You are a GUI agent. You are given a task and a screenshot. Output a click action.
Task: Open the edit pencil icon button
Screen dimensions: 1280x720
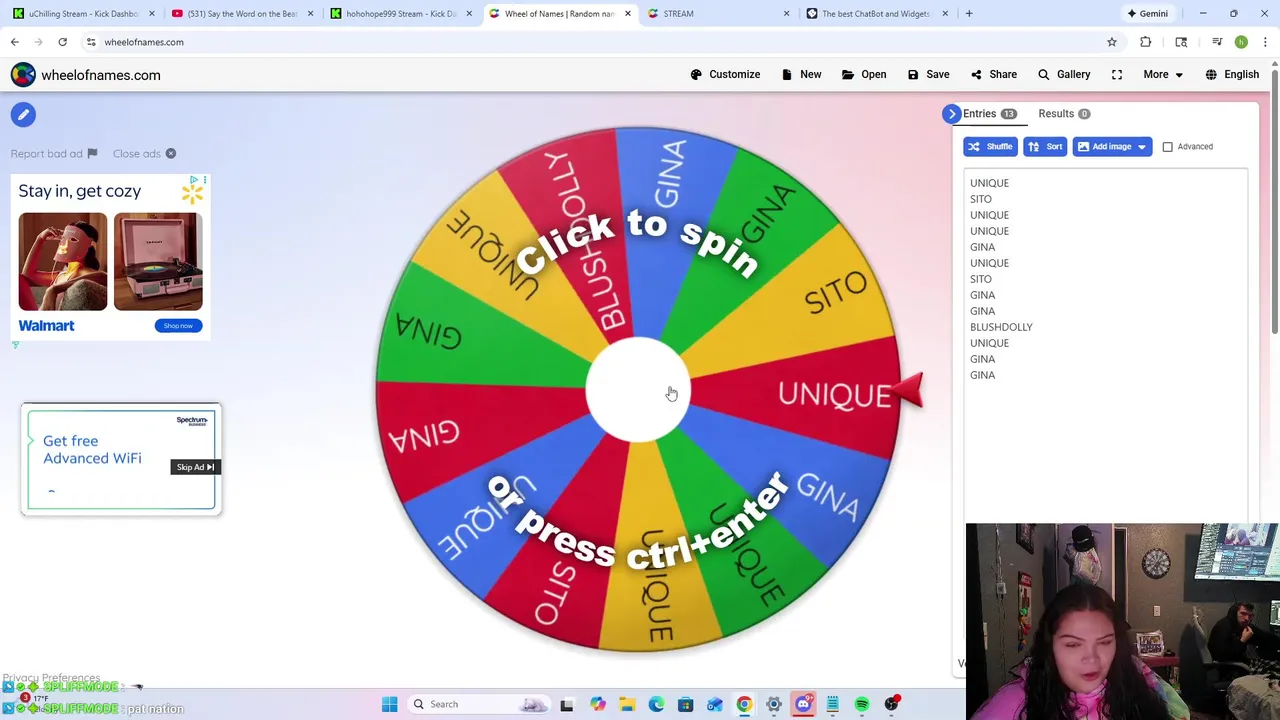(x=23, y=115)
